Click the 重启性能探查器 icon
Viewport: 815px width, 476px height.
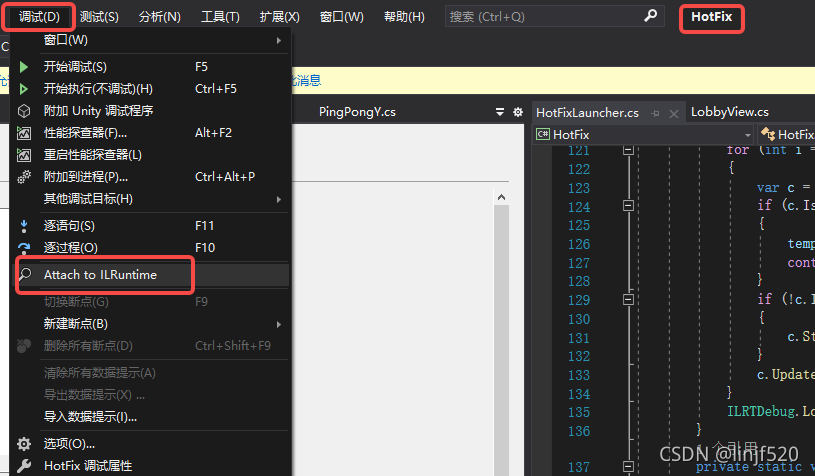click(24, 155)
